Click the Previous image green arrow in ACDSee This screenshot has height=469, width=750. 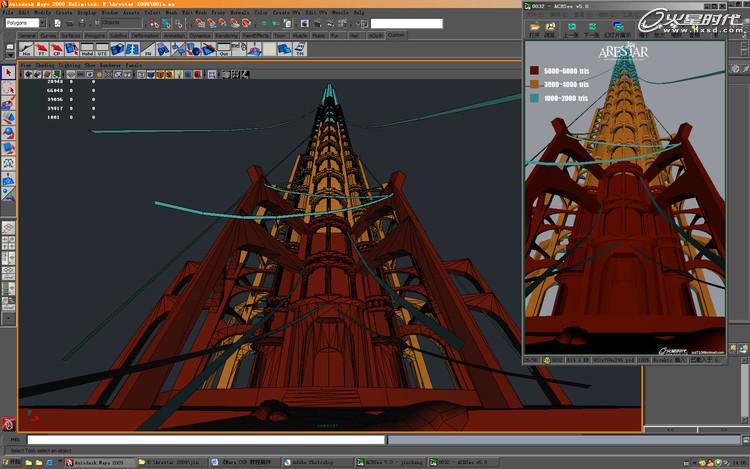pyautogui.click(x=571, y=29)
